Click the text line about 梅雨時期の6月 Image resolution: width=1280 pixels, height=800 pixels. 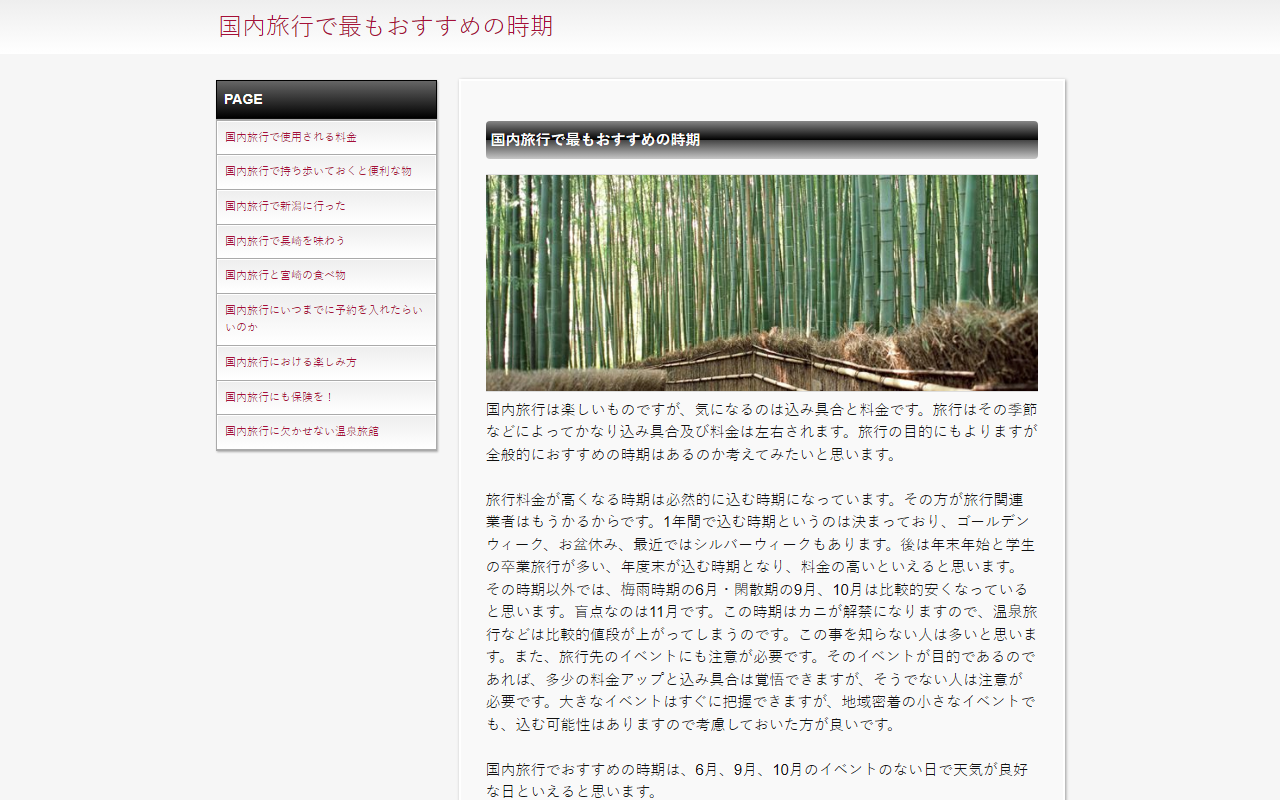click(757, 590)
